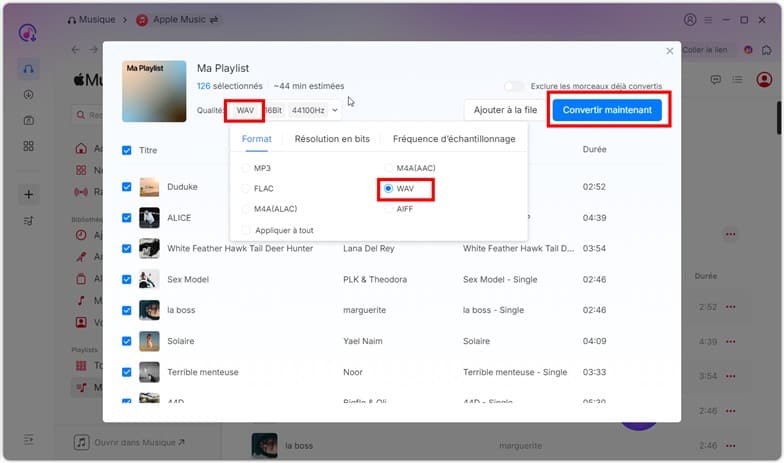Click the PLK & Theodora artist cell
784x463 pixels.
[375, 280]
